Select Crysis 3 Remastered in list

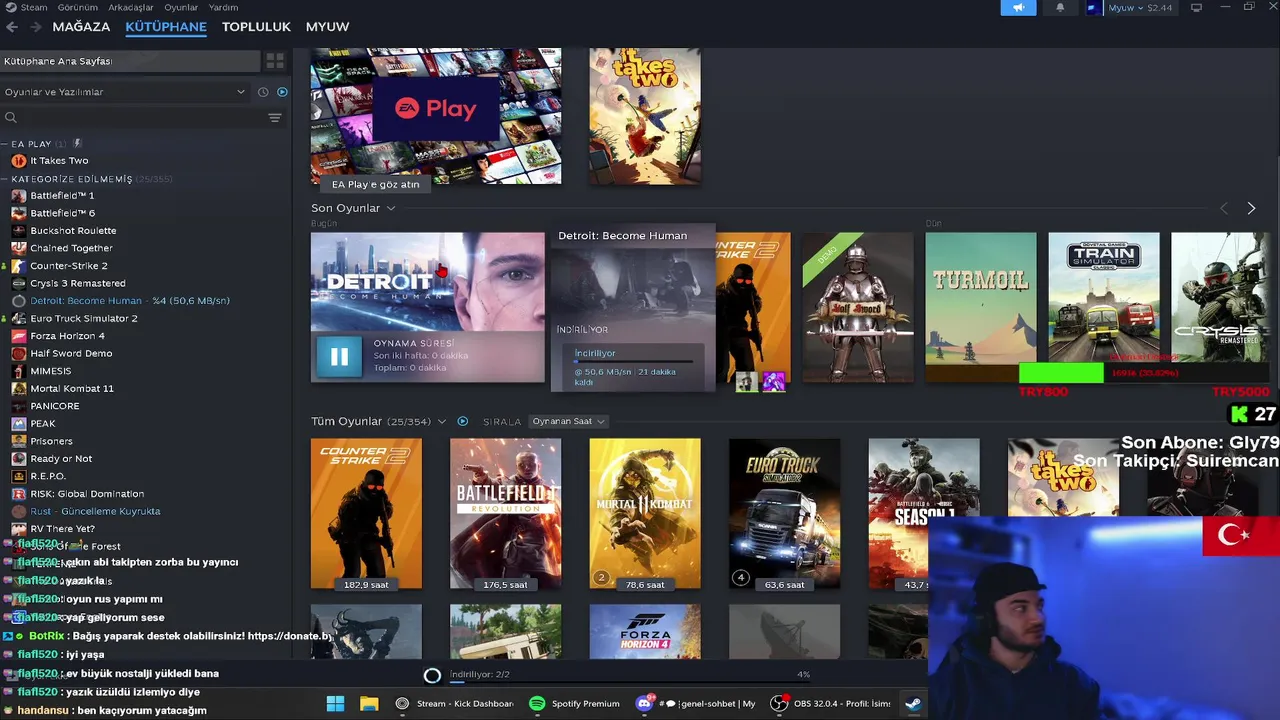[77, 283]
